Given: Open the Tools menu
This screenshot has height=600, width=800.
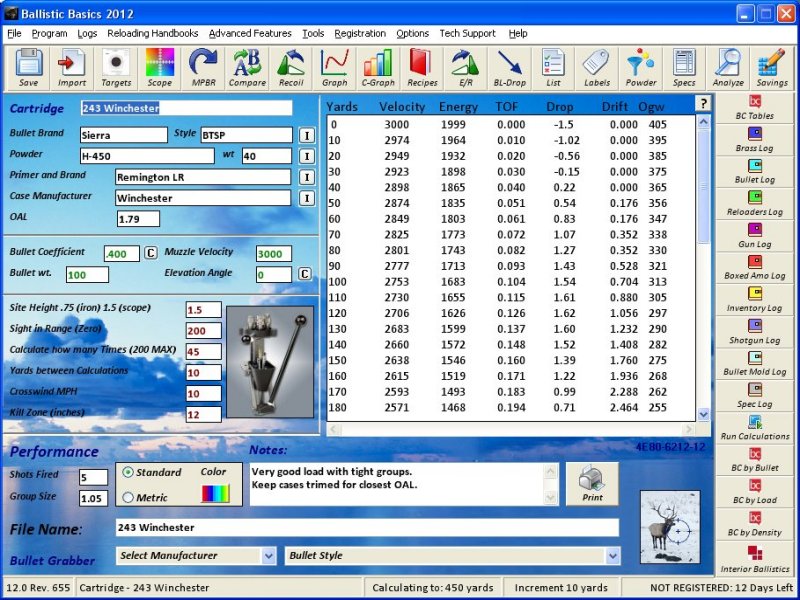Looking at the screenshot, I should coord(313,34).
